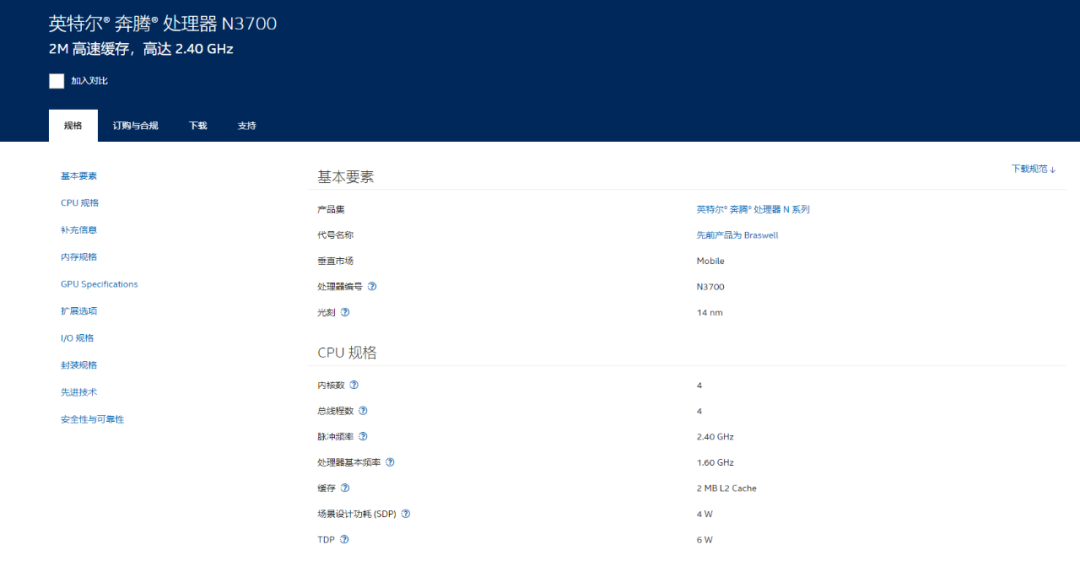
Task: Click the 基本要素 section heading
Action: pos(345,177)
